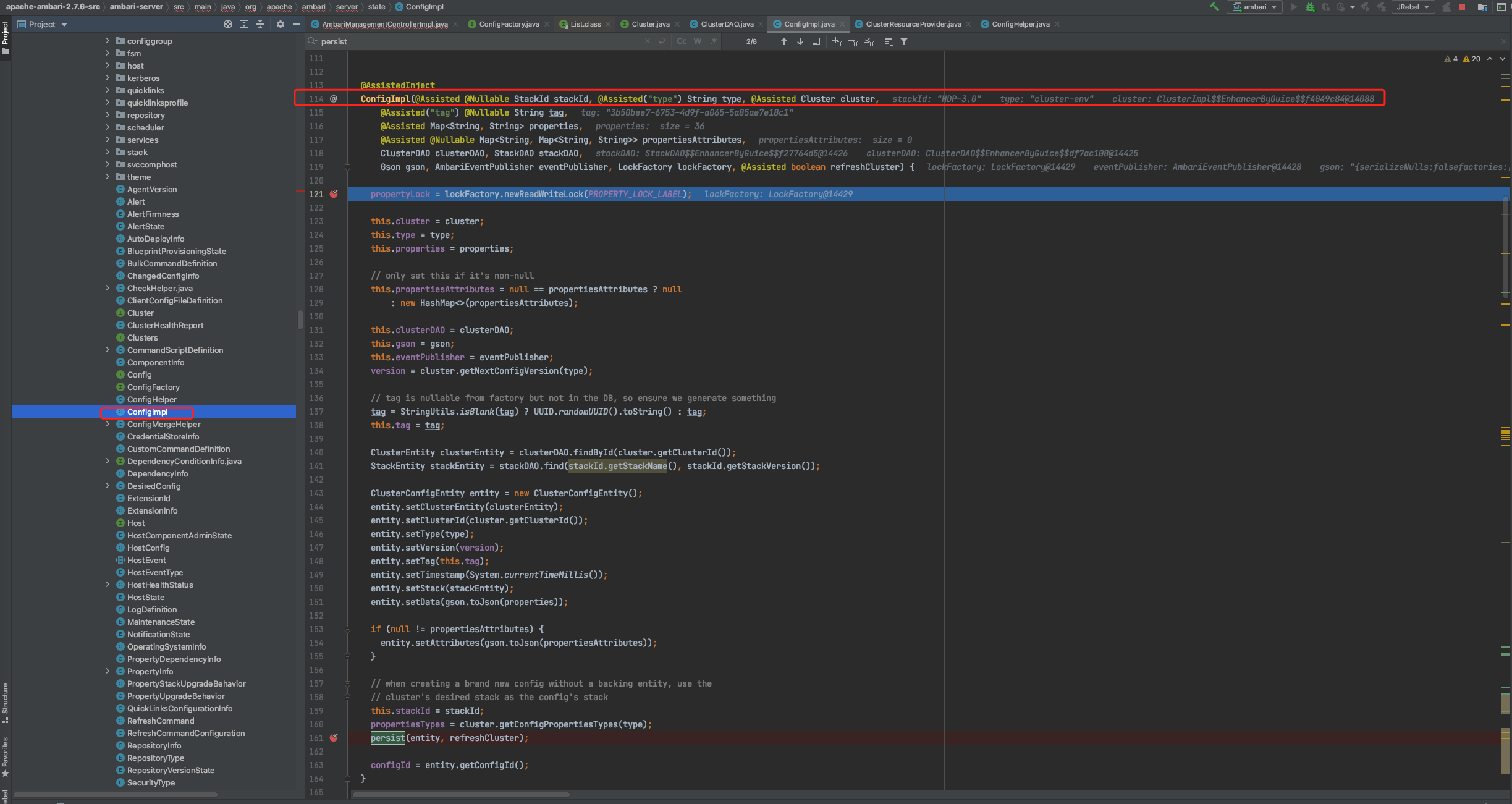Run the ambari configuration with the play icon

tap(1294, 7)
